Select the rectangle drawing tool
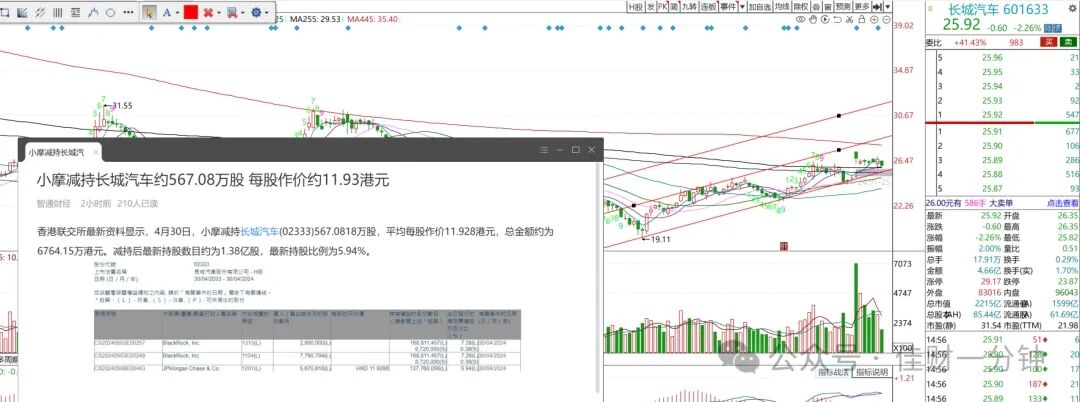Image resolution: width=1080 pixels, height=402 pixels. (x=4, y=12)
